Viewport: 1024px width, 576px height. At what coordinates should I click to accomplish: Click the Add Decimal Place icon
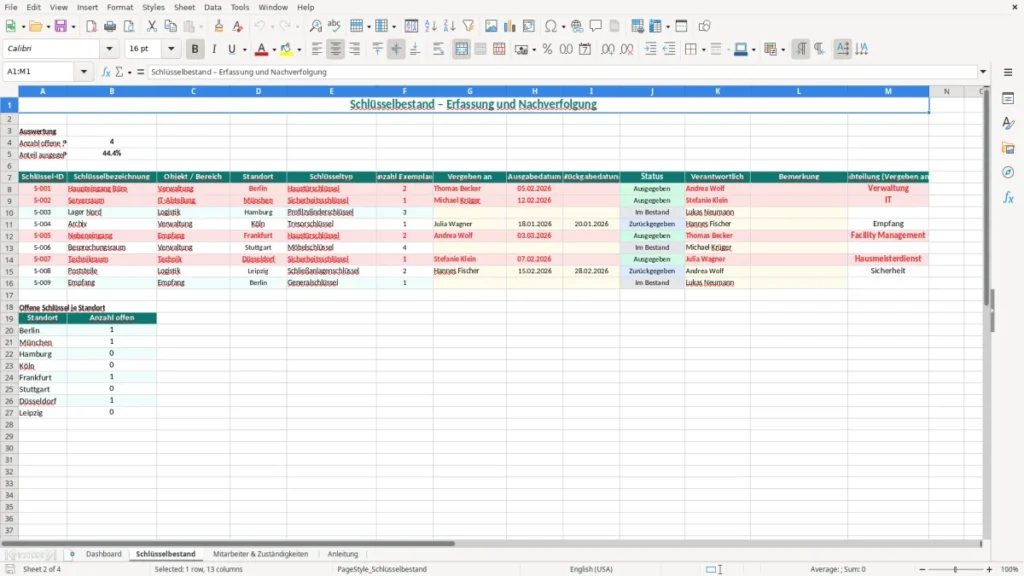[608, 49]
